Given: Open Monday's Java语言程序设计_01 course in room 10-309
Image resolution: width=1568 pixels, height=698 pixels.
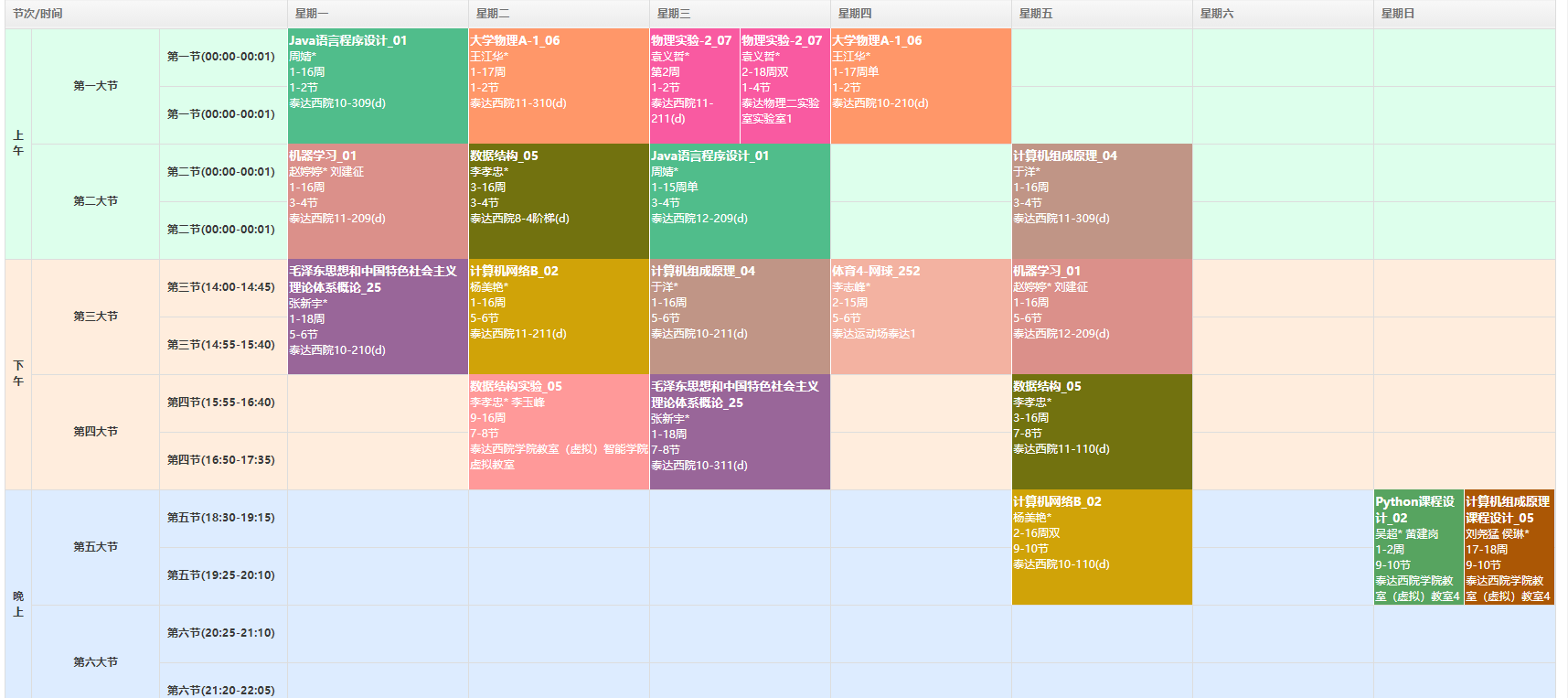Looking at the screenshot, I should tap(378, 86).
